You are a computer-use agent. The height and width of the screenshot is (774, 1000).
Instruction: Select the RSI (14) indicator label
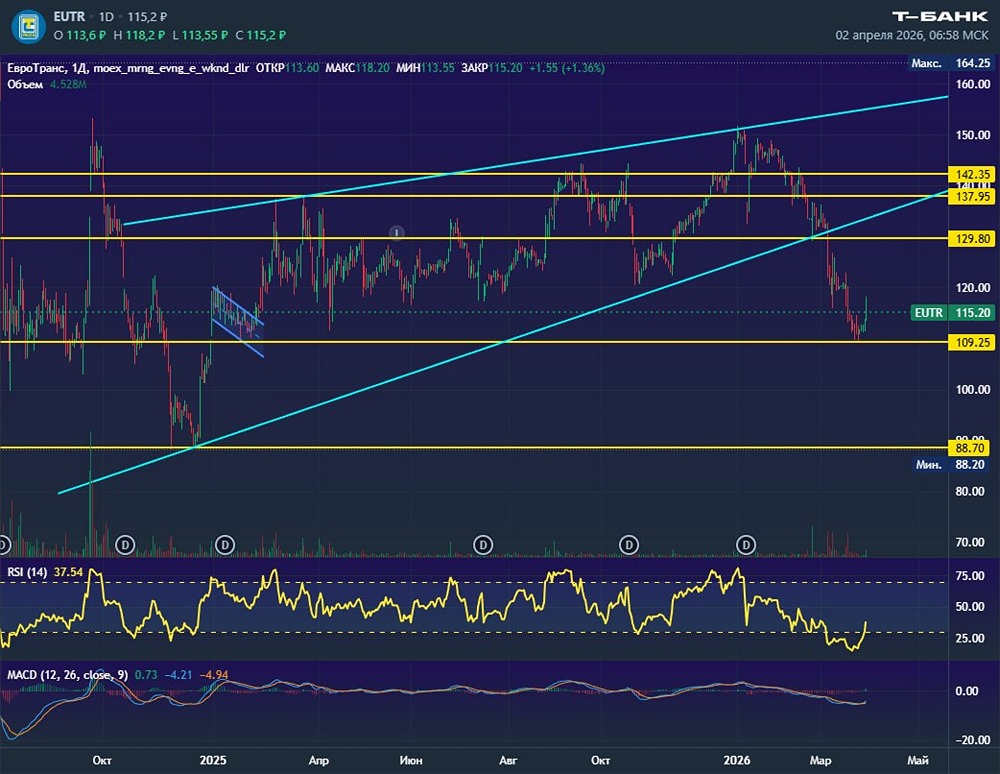pyautogui.click(x=27, y=571)
